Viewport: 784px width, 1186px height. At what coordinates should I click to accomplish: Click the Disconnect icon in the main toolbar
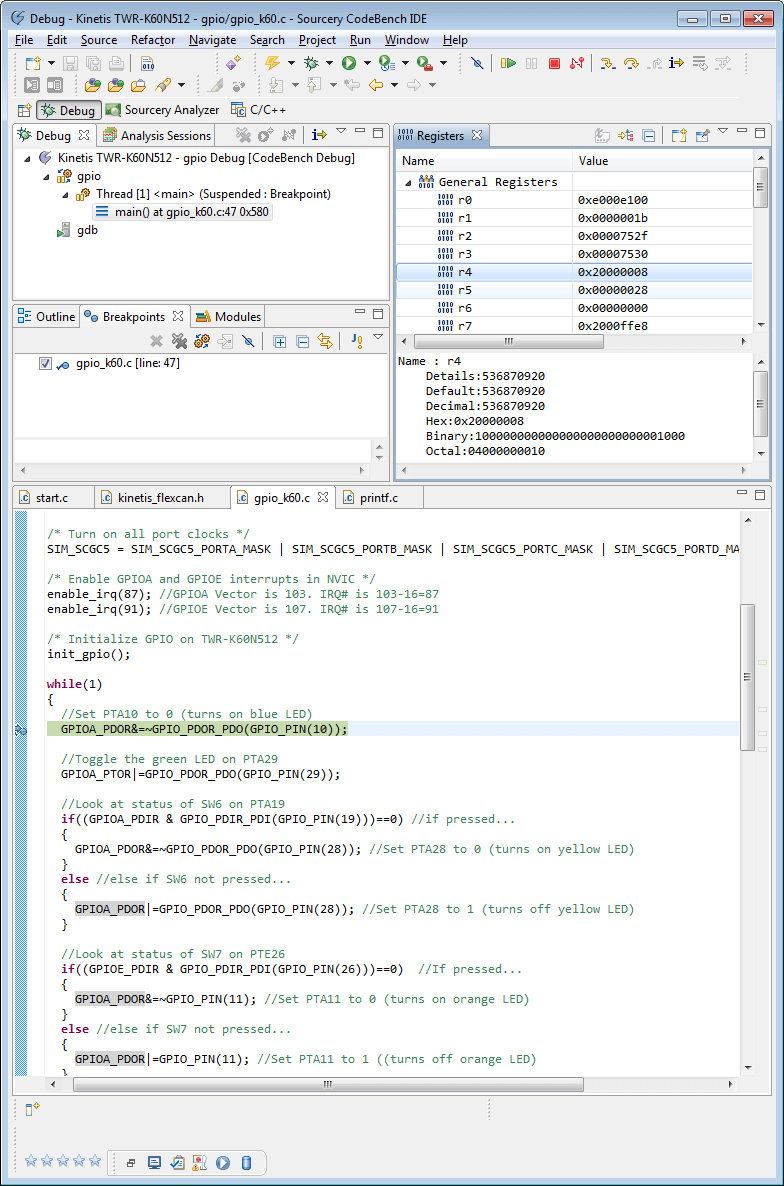tap(576, 63)
